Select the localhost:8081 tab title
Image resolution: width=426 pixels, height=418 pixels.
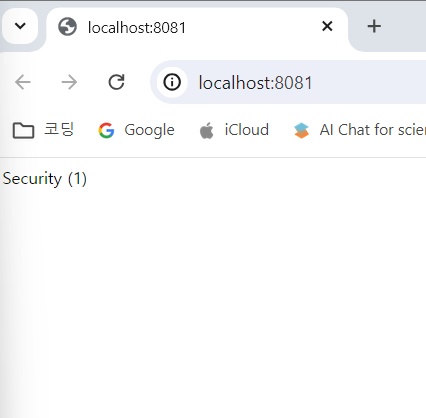[137, 27]
